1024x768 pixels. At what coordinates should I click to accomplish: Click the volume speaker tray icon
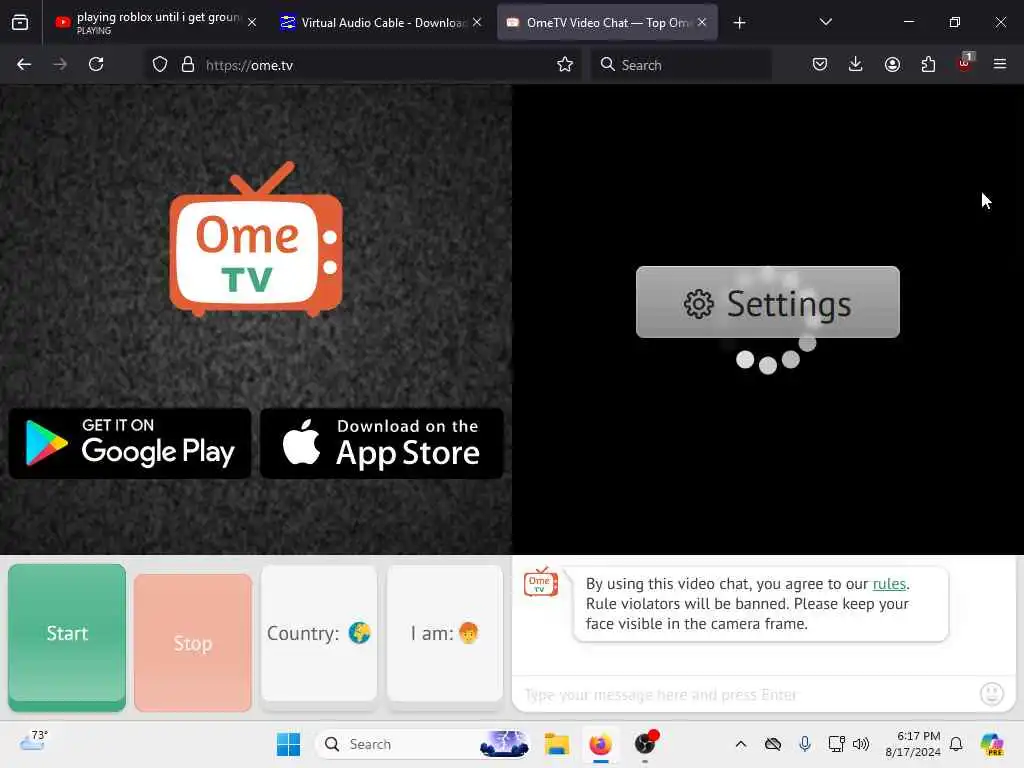pos(861,744)
